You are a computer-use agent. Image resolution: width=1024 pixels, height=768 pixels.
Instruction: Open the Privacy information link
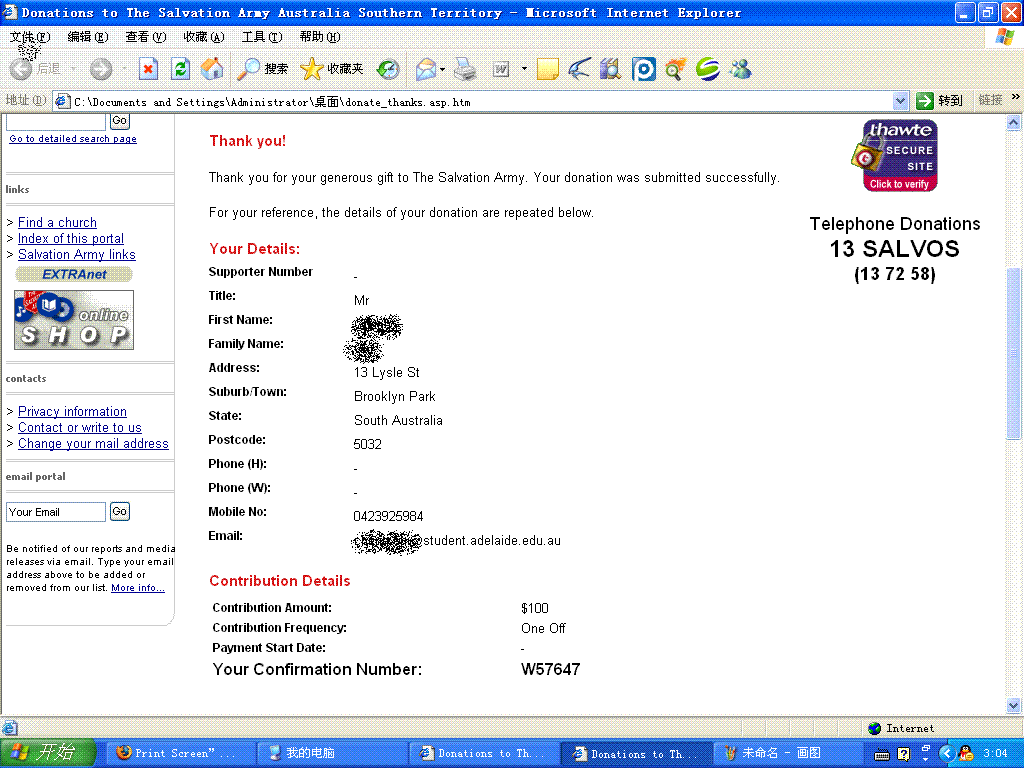click(72, 411)
